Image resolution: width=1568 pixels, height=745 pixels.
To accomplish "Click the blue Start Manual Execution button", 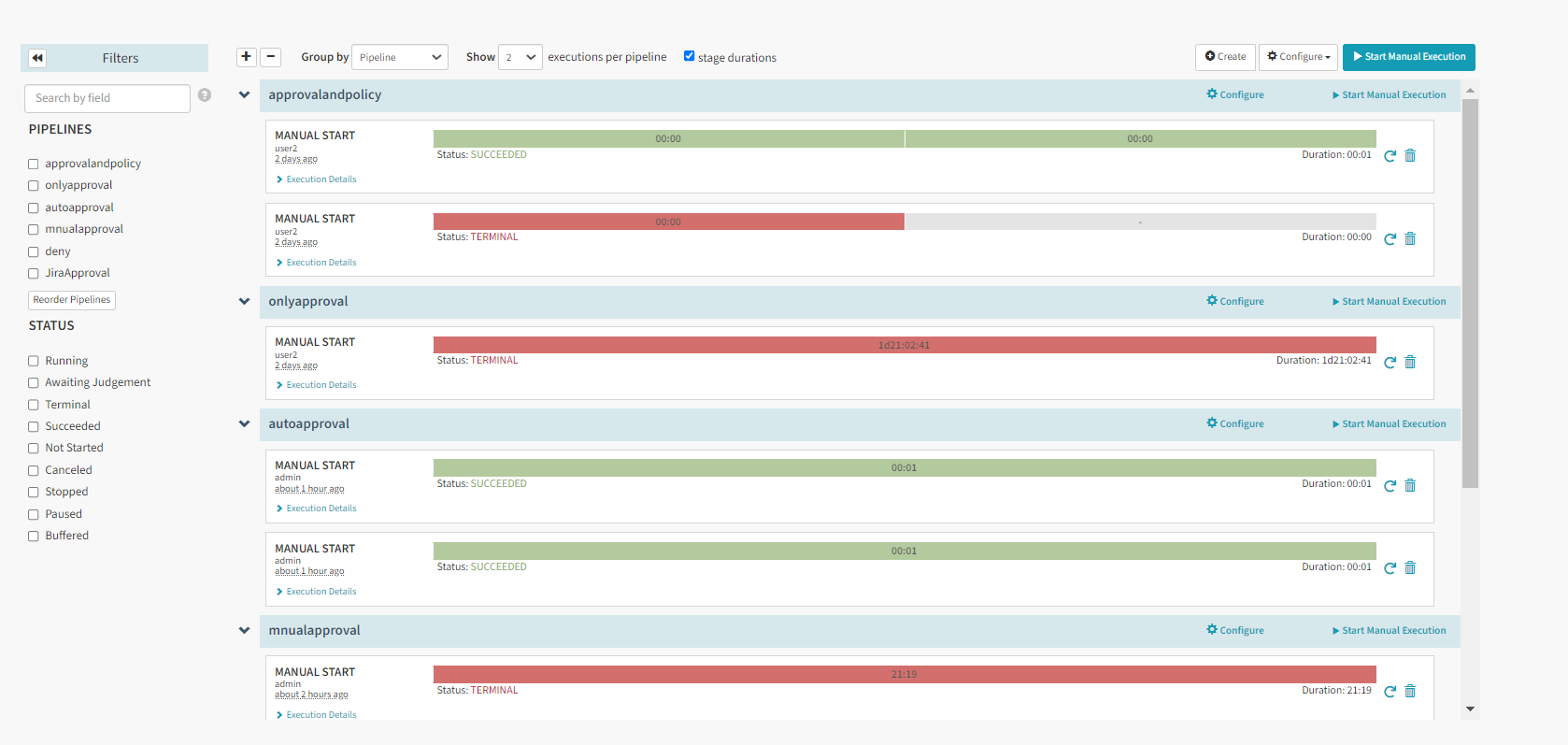I will coord(1408,57).
